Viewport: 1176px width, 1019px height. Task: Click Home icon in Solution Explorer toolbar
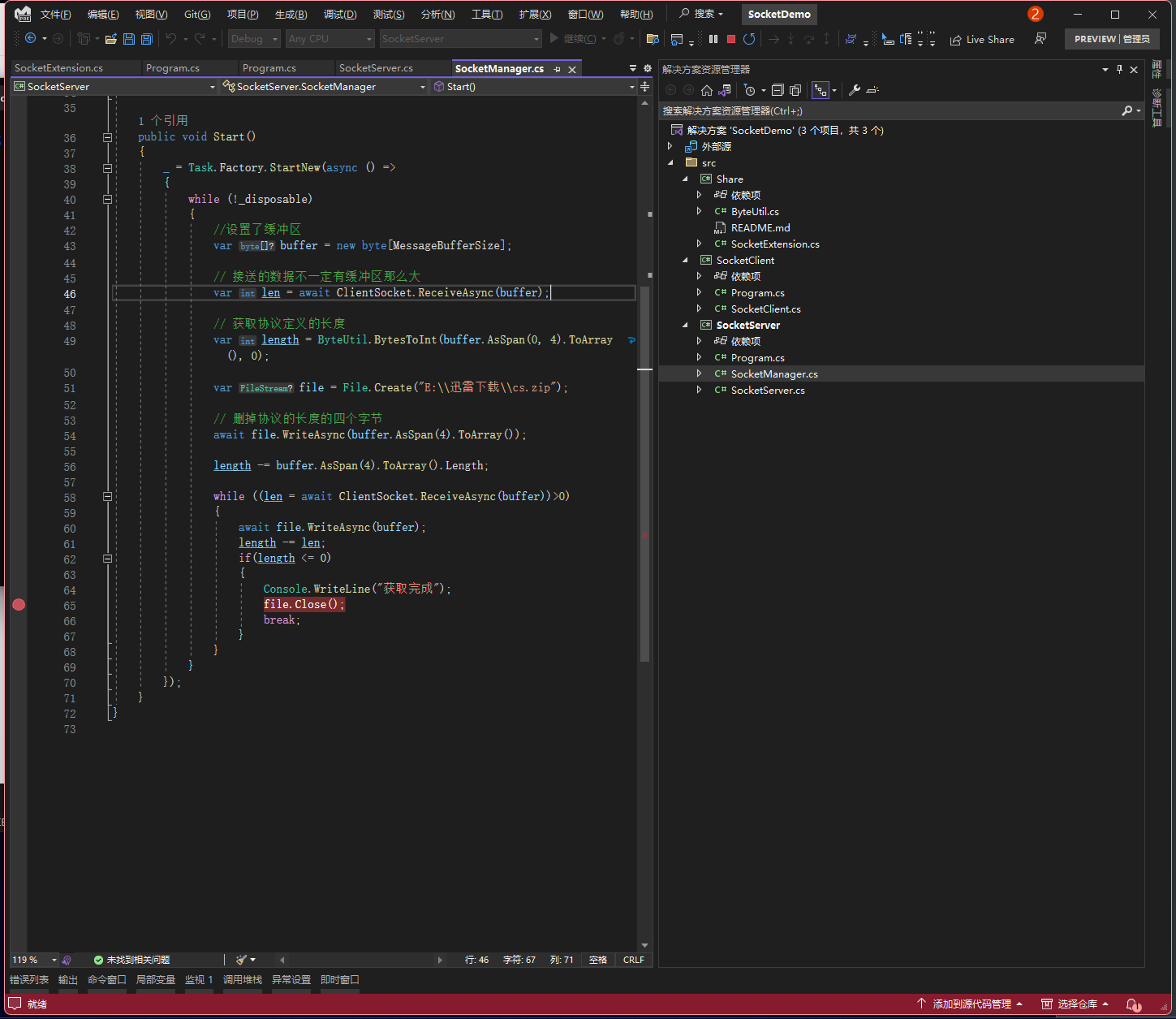pos(707,90)
